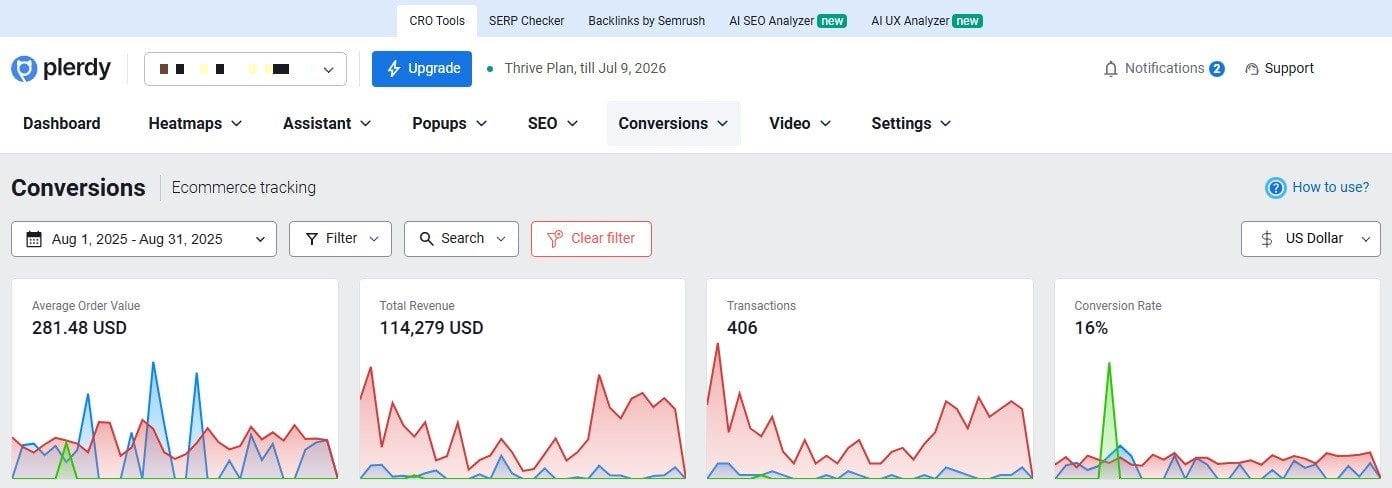Click the funnel icon in Filter button
The height and width of the screenshot is (488, 1392).
pyautogui.click(x=312, y=239)
